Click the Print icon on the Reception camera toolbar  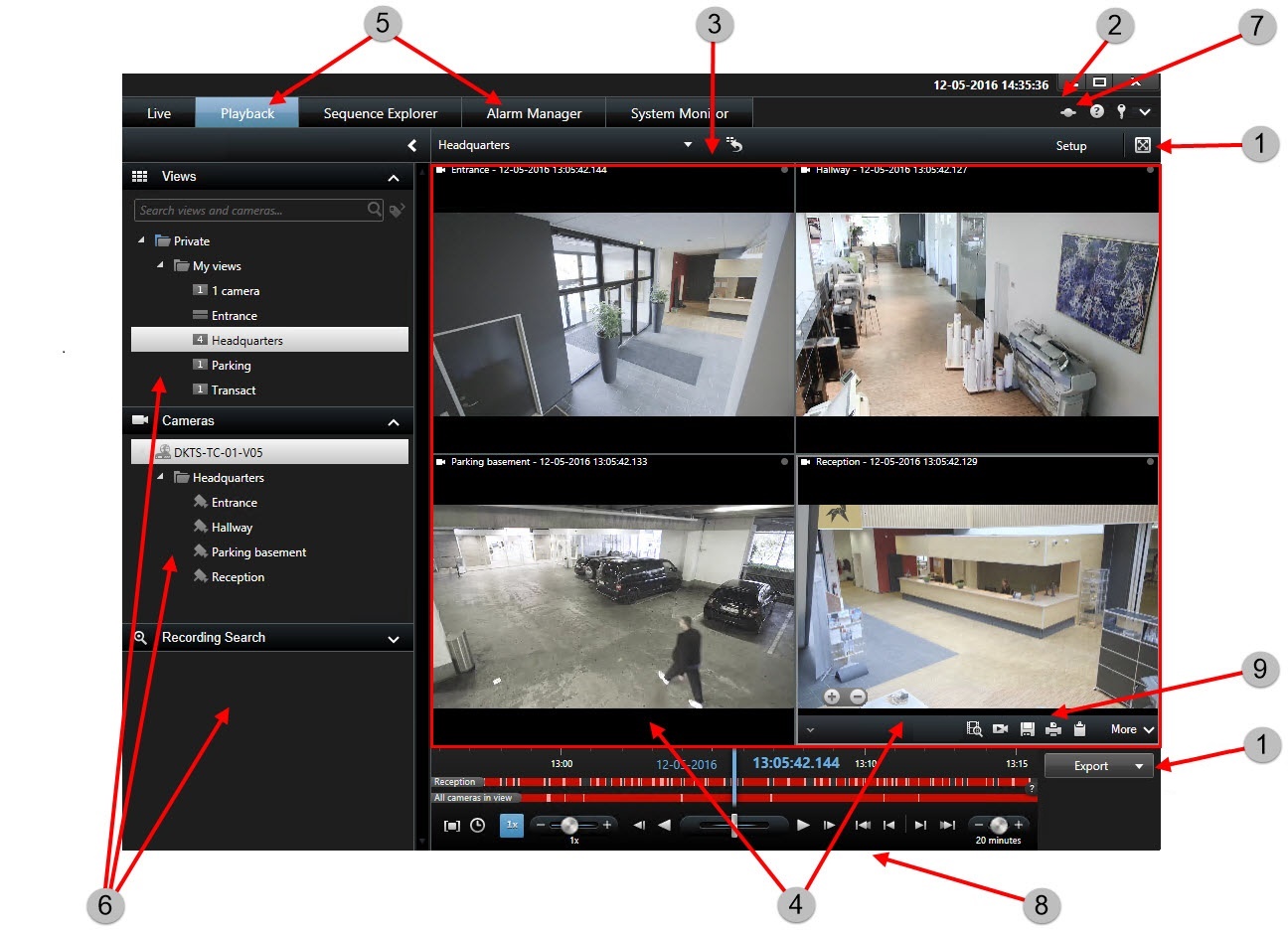click(x=1052, y=728)
